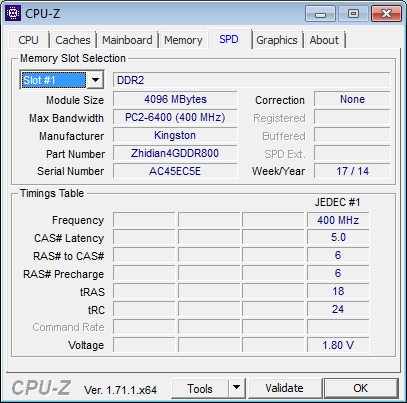Click the SPD tab
The height and width of the screenshot is (403, 407).
pos(229,39)
